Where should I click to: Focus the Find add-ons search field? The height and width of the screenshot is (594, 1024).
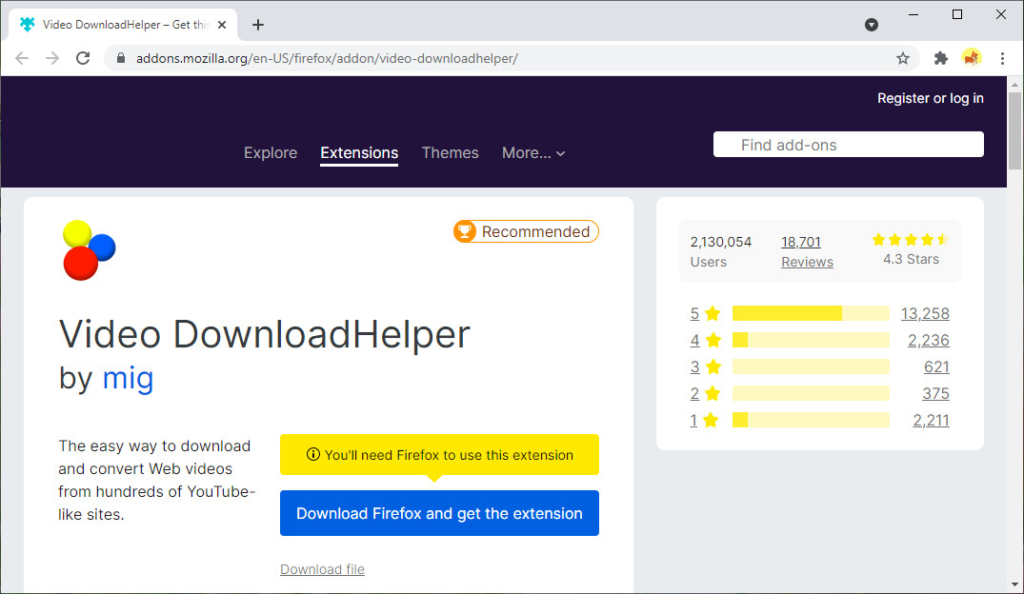coord(848,144)
